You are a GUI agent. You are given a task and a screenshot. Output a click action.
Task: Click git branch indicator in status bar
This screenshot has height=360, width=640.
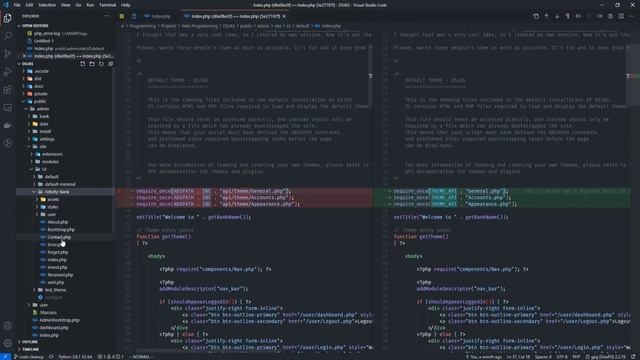pyautogui.click(x=29, y=357)
